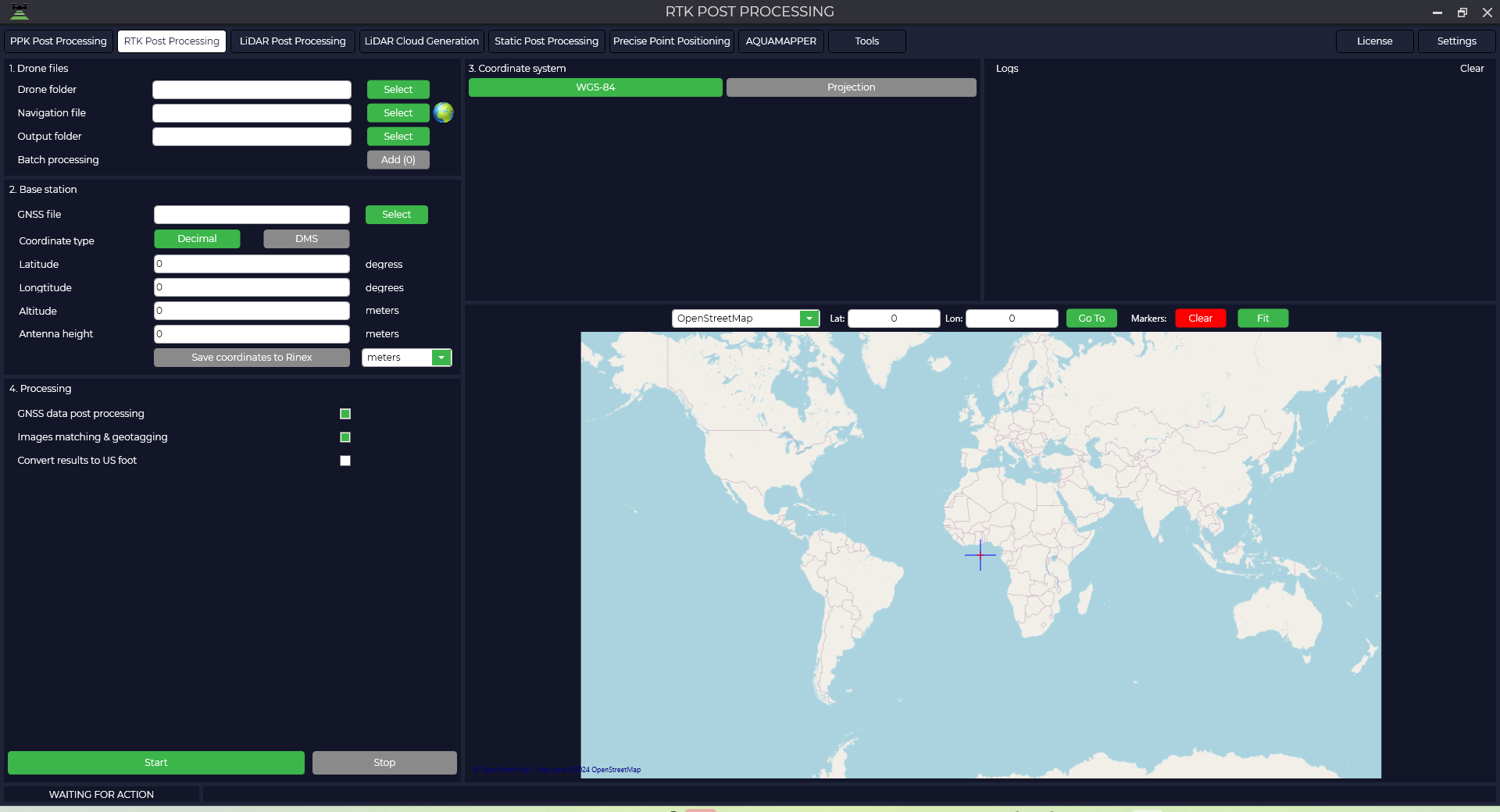Choose Projection coordinate system
The width and height of the screenshot is (1500, 812).
[851, 87]
